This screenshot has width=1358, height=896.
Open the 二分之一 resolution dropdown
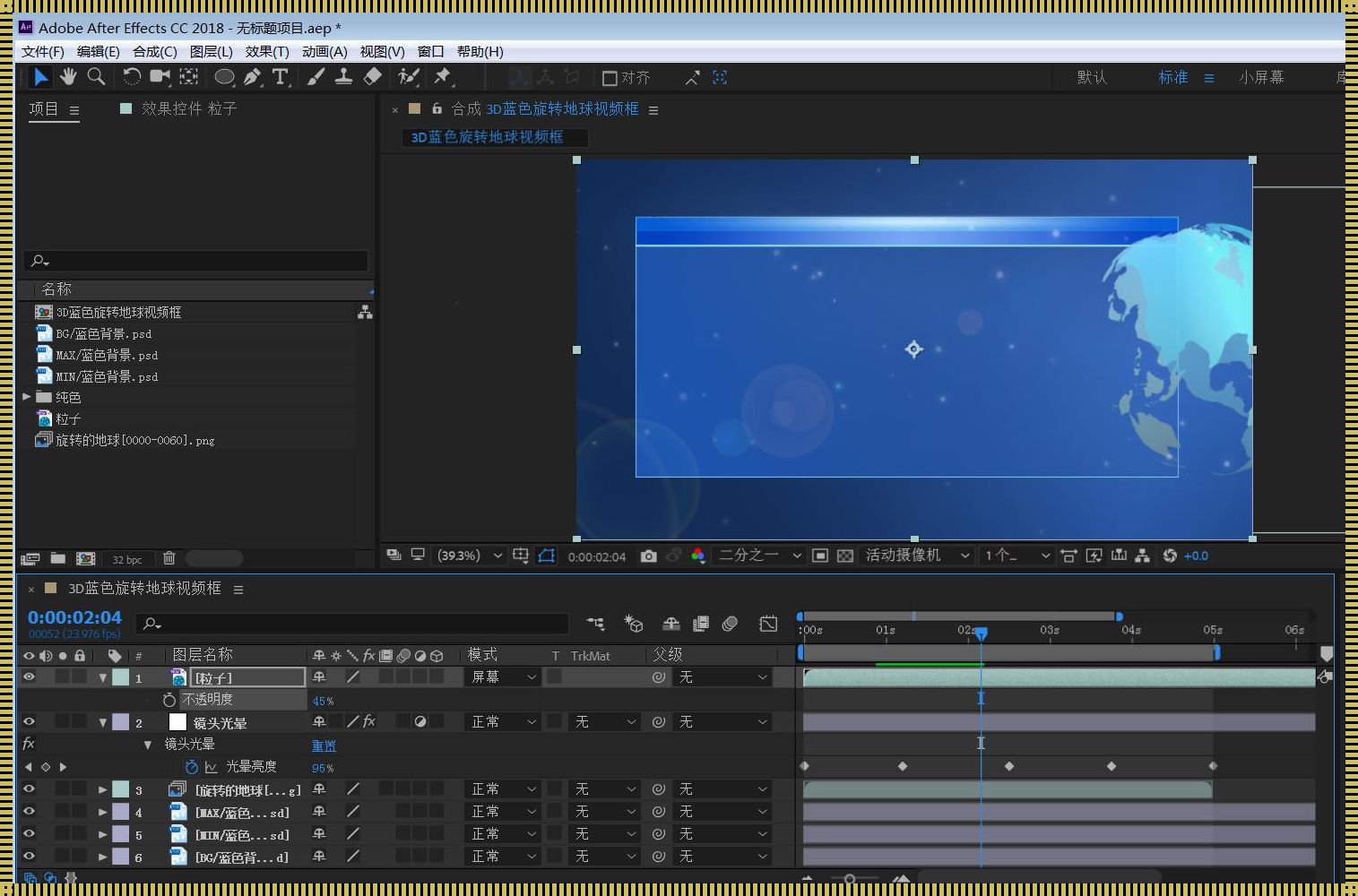pos(759,556)
